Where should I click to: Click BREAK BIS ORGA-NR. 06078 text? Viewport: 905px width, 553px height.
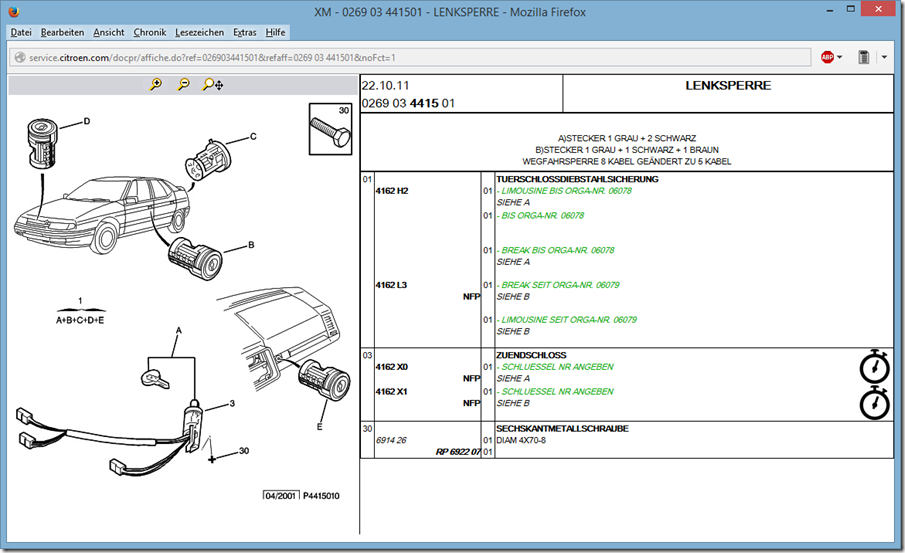tap(558, 250)
